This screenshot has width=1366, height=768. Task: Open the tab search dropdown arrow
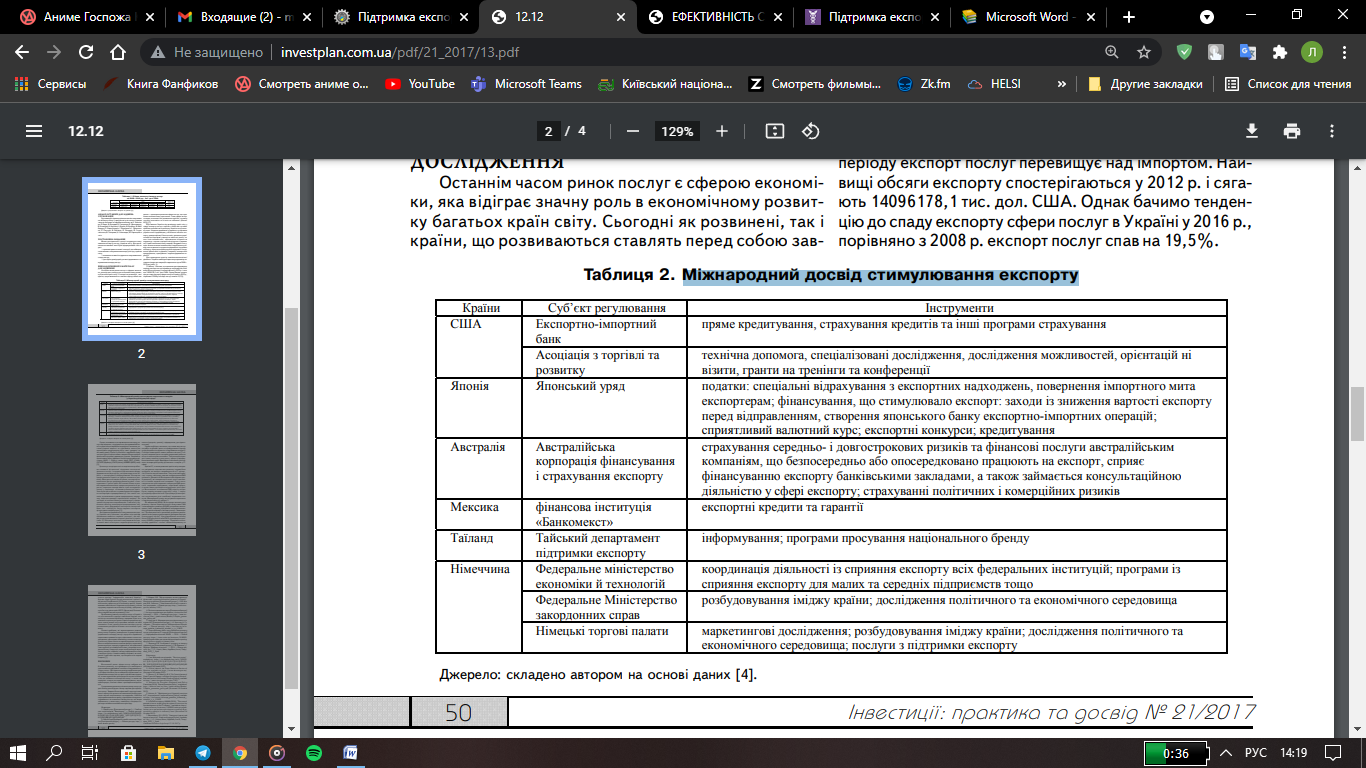[x=1207, y=17]
